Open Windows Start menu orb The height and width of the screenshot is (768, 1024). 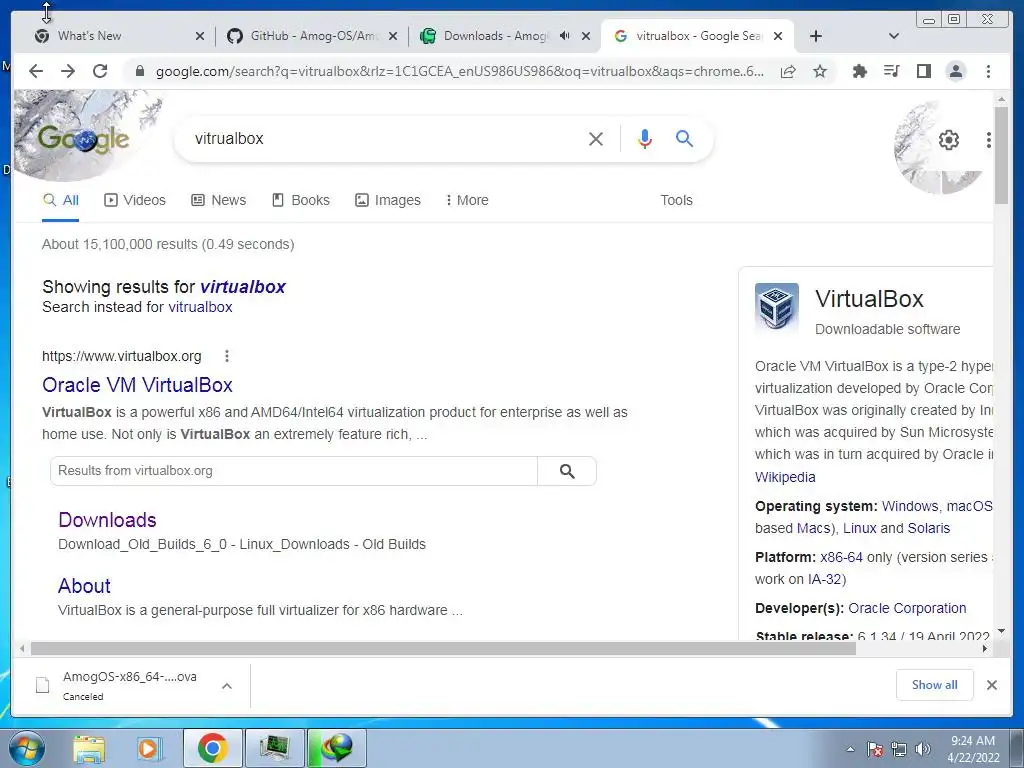[x=26, y=748]
